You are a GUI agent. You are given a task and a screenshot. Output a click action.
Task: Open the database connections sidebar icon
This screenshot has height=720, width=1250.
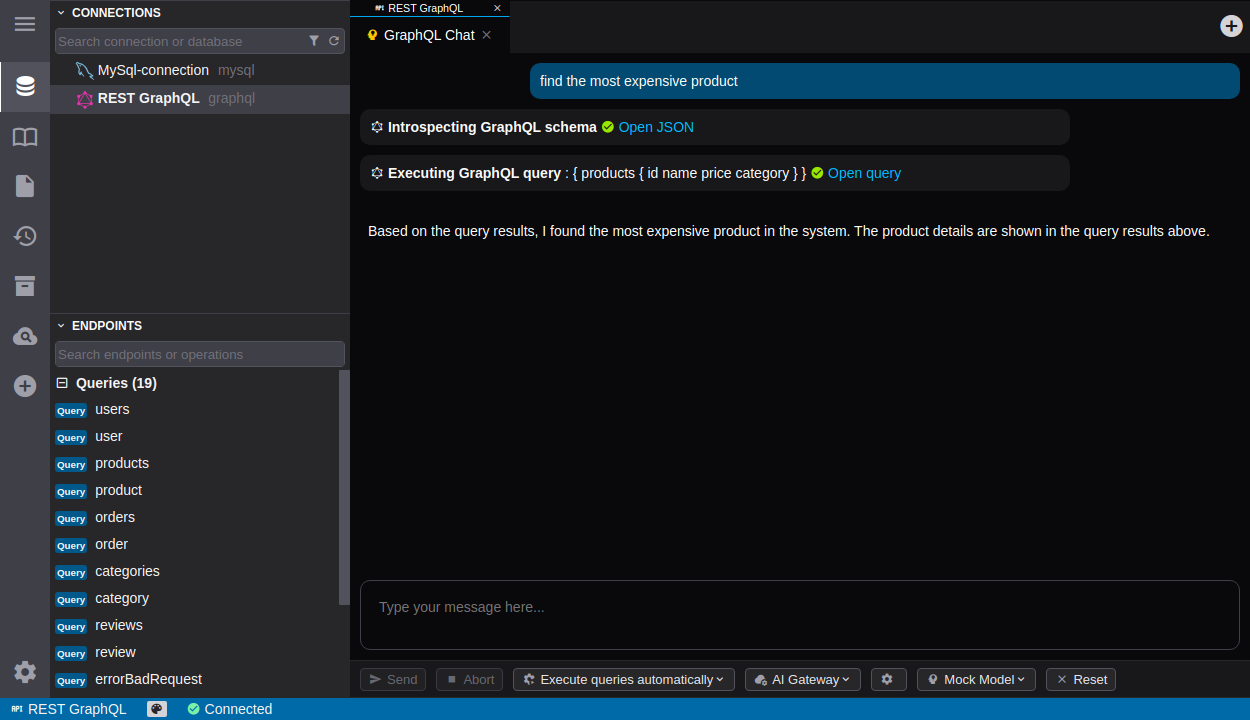point(25,87)
